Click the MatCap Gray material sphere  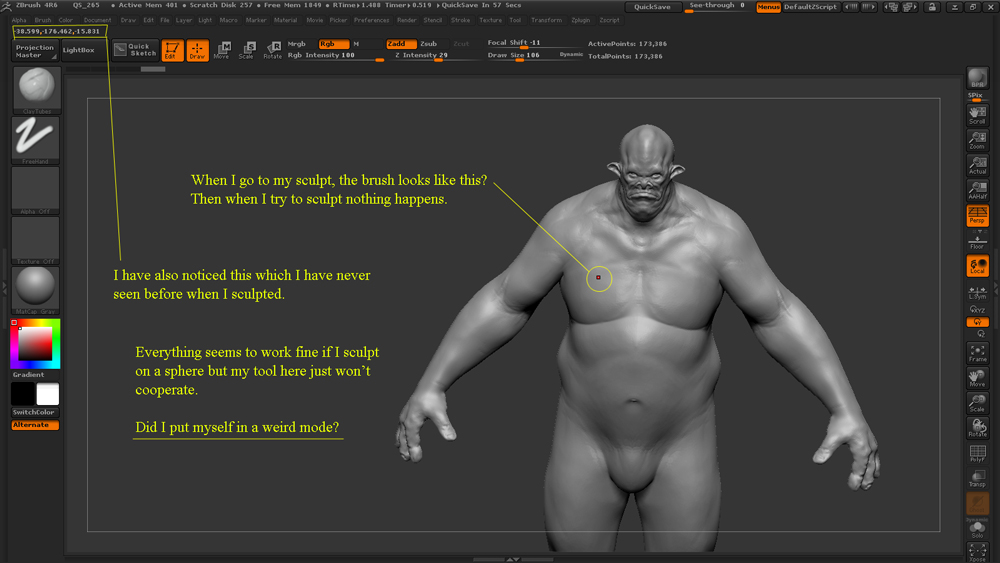click(36, 290)
